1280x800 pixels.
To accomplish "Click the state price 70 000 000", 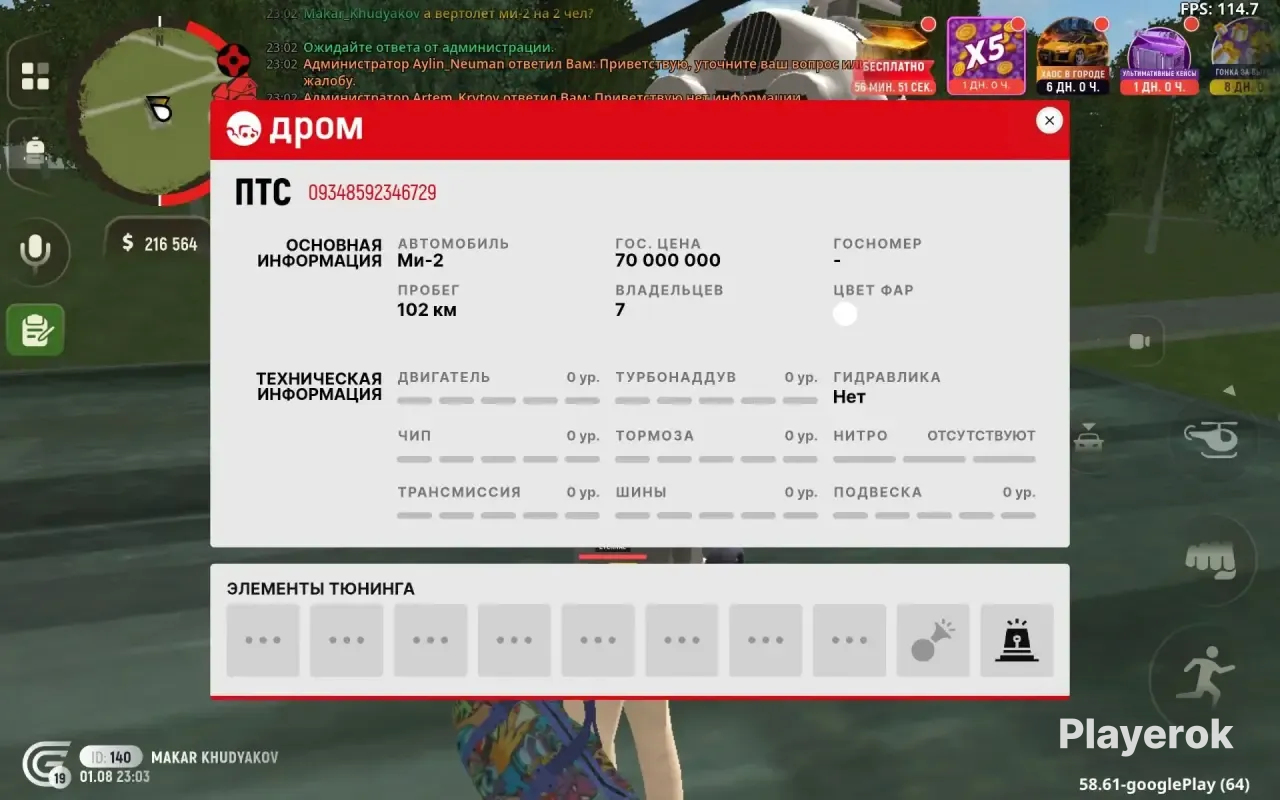I will [x=668, y=261].
